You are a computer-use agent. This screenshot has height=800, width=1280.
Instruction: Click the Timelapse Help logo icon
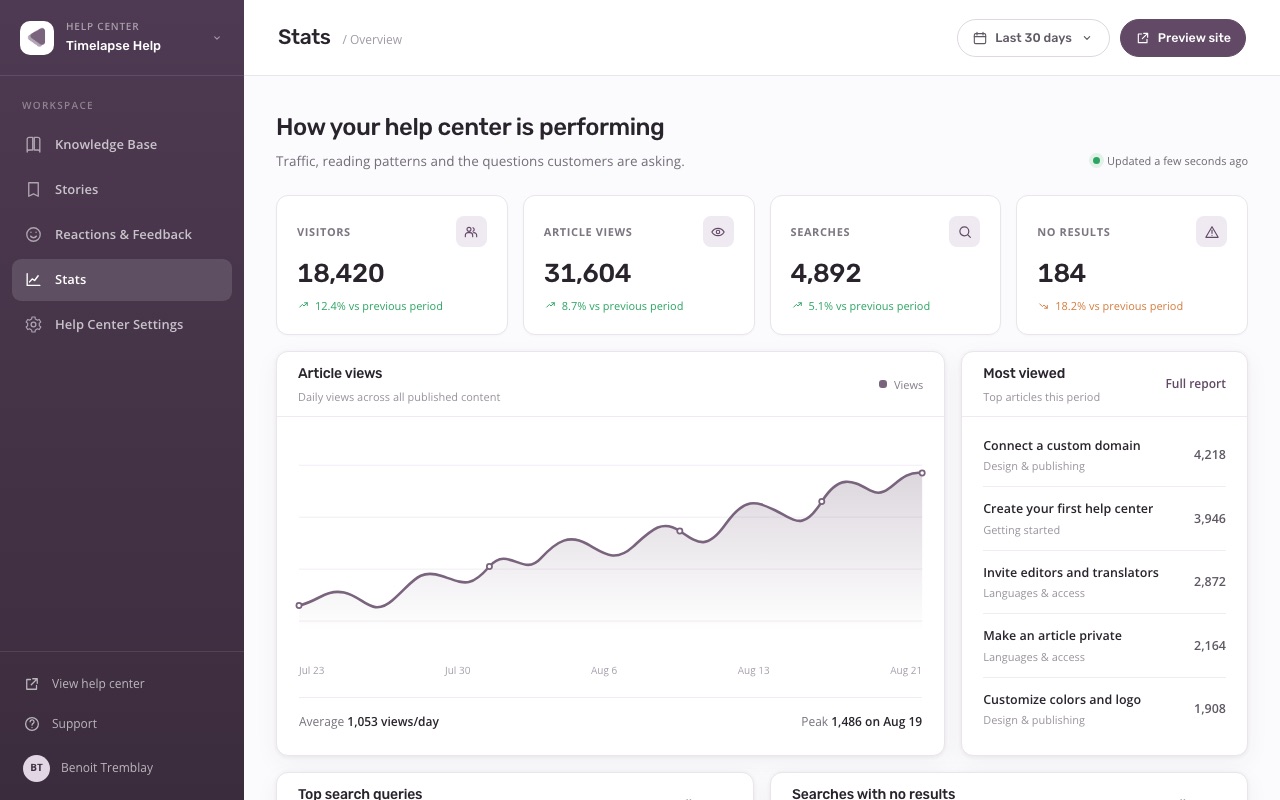tap(37, 38)
